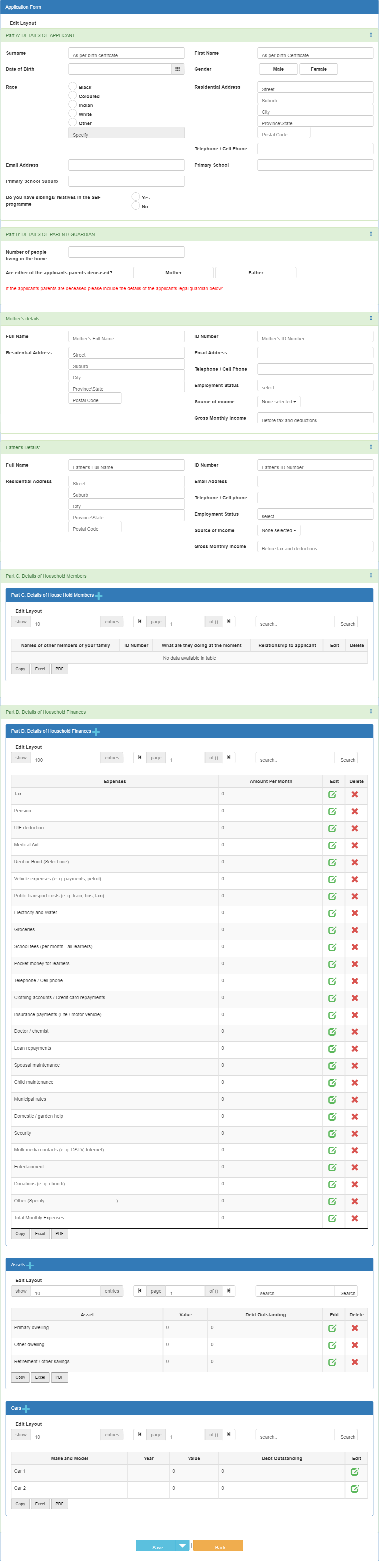Go to first page in Household Members table
The image size is (379, 1568).
click(139, 622)
